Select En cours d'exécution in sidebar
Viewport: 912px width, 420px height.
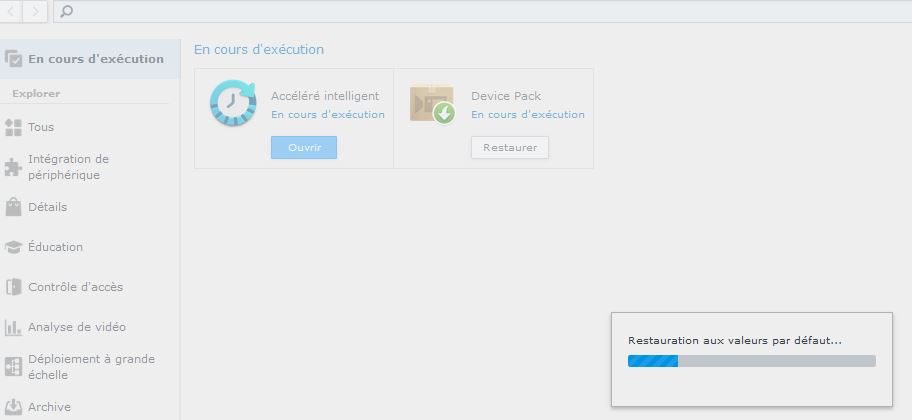(x=90, y=59)
